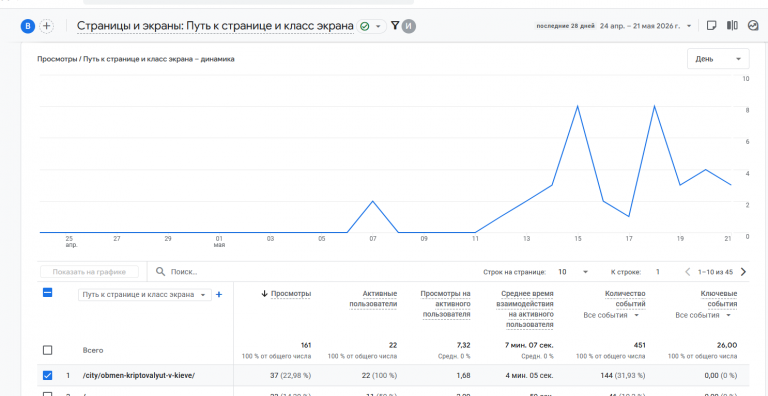768x396 pixels.
Task: Click the 37 (22,98 %) views cell
Action: [x=290, y=375]
